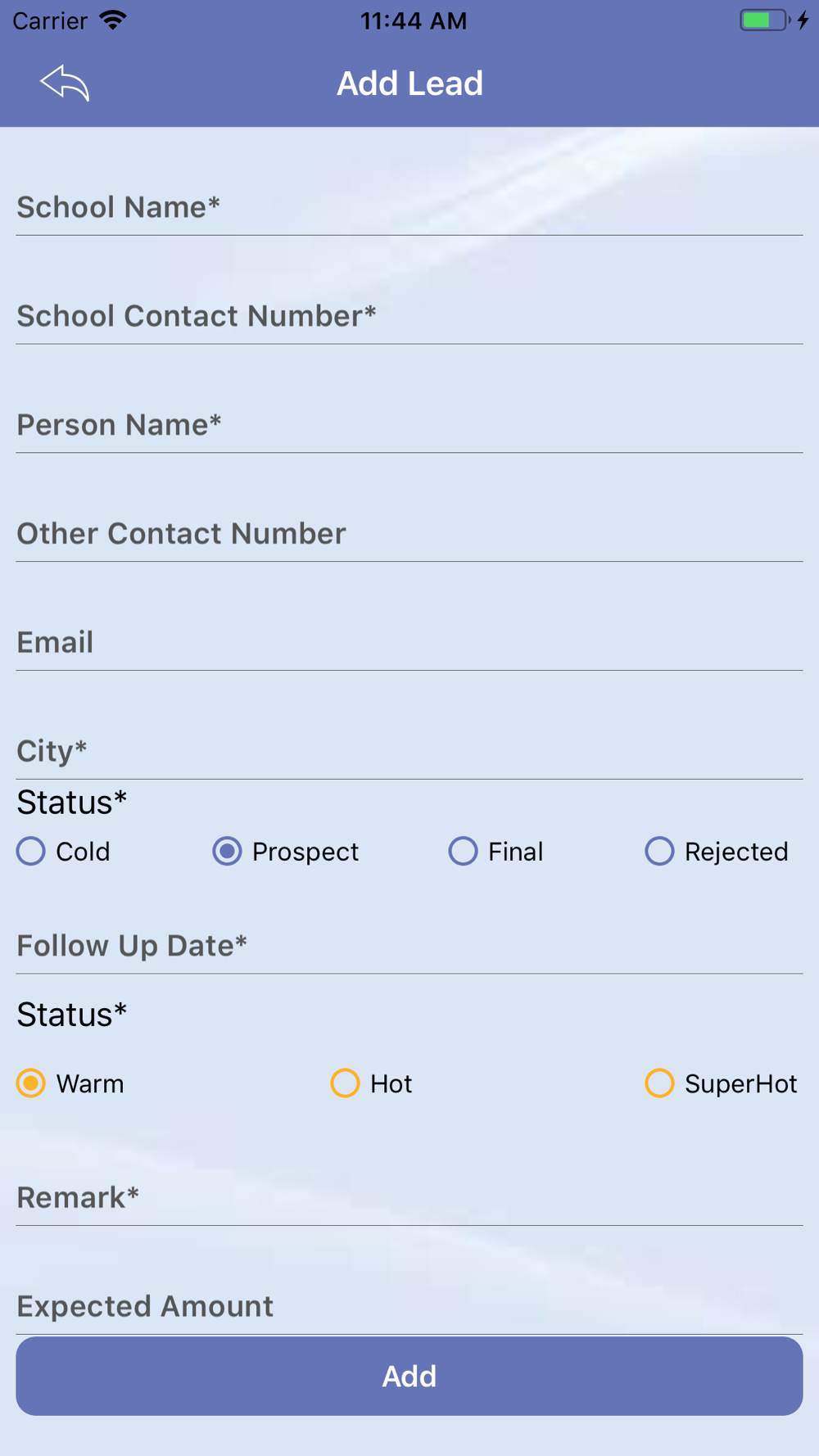The image size is (819, 1456).
Task: Focus the Other Contact Number field
Action: (409, 534)
